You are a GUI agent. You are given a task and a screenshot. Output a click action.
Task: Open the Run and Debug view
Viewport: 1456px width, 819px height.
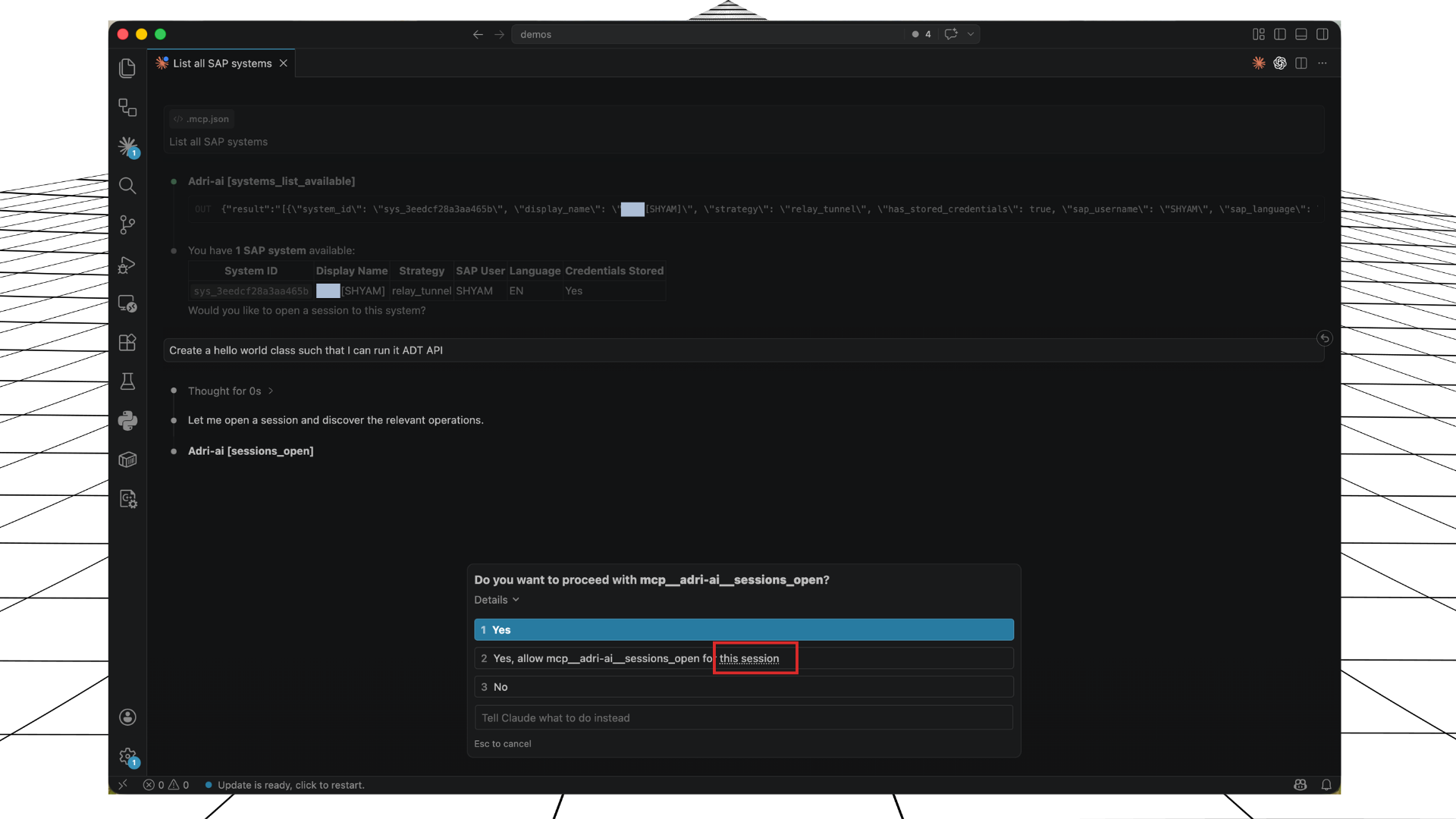pos(127,265)
